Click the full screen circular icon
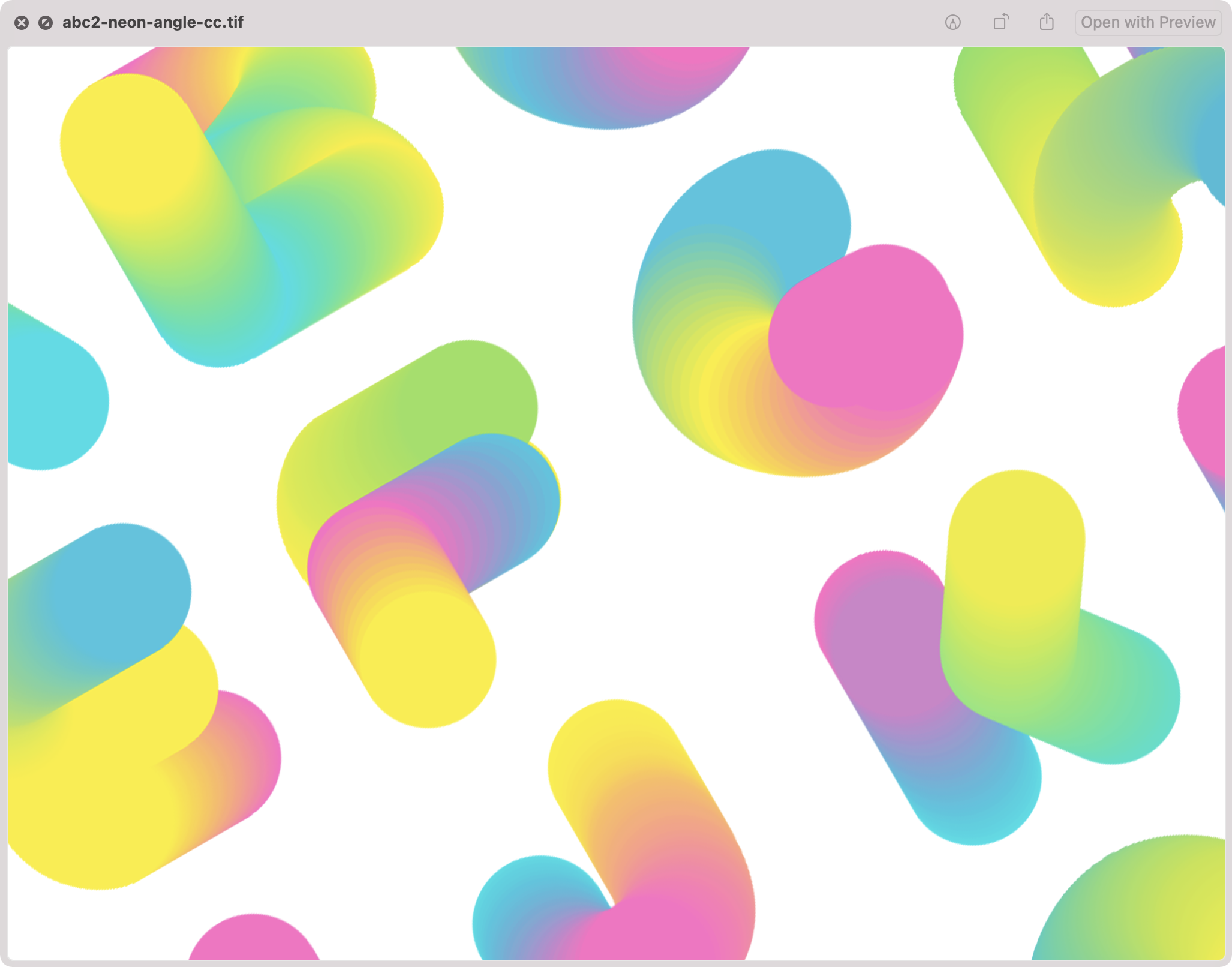The image size is (1232, 967). tap(46, 23)
